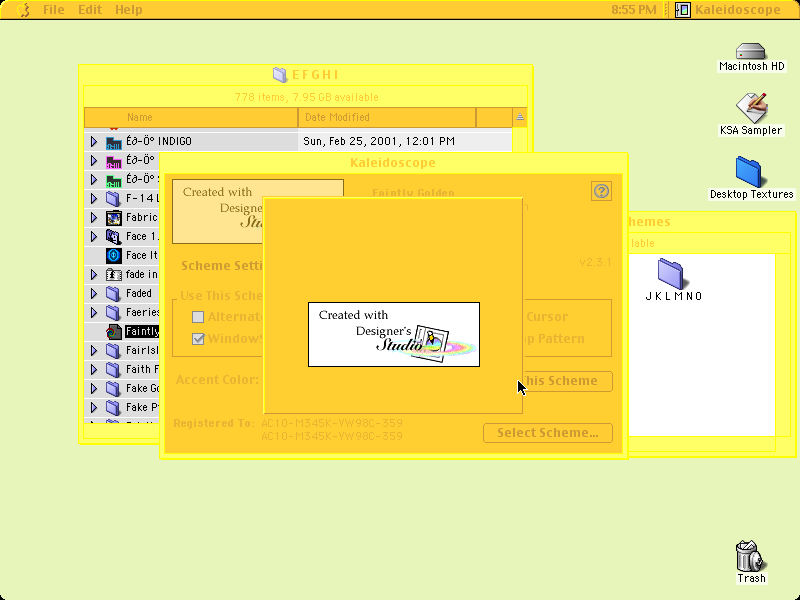Expand the F-14 folder triangle
Image resolution: width=800 pixels, height=600 pixels.
coord(93,198)
